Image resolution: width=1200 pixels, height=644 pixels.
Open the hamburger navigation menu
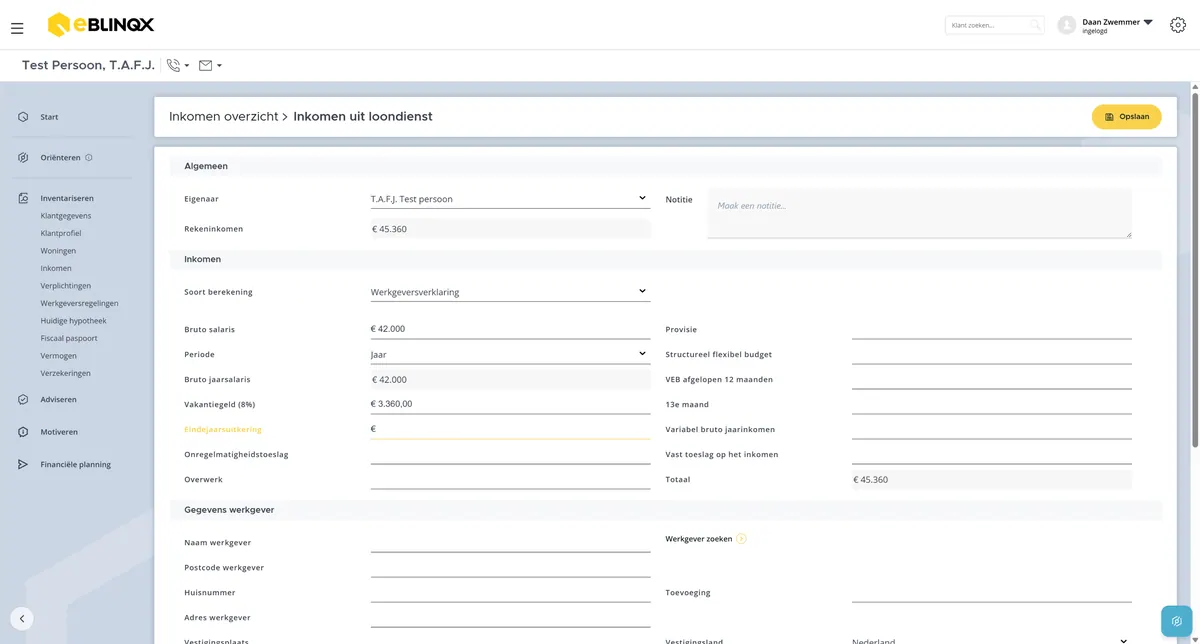click(x=17, y=28)
